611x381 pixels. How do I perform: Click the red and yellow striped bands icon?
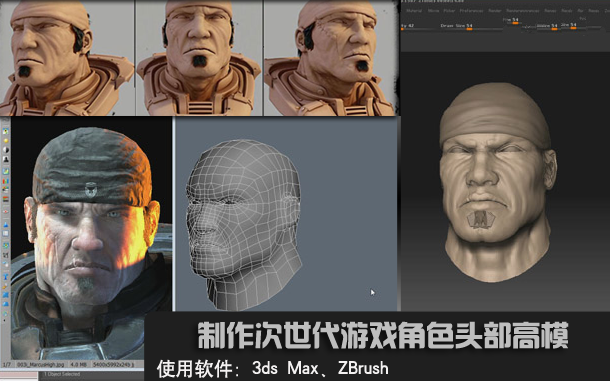click(6, 199)
